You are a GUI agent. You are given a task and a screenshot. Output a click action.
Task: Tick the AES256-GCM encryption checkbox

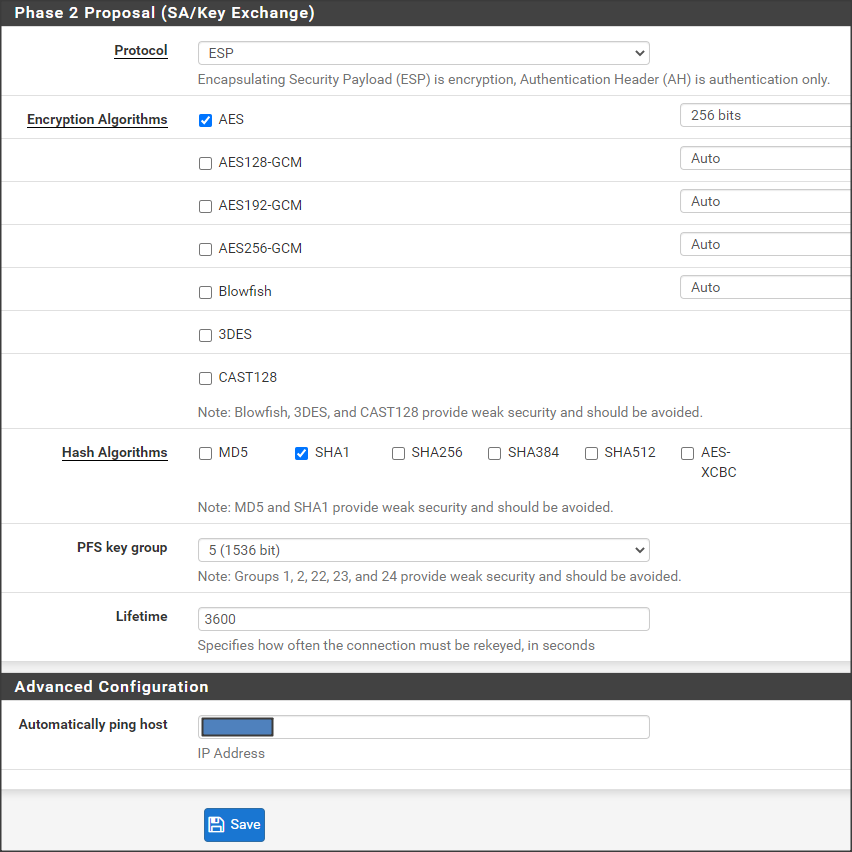coord(205,249)
